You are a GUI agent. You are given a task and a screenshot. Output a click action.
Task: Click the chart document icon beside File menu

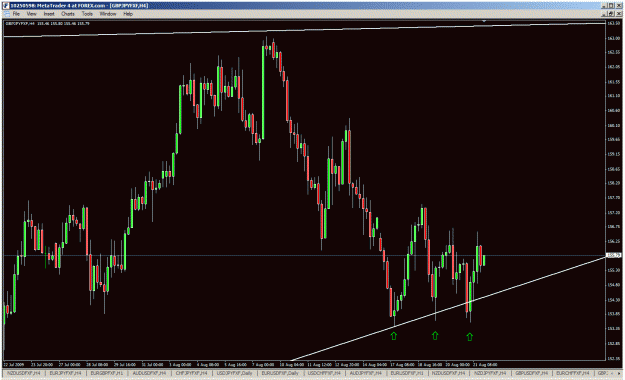6,14
